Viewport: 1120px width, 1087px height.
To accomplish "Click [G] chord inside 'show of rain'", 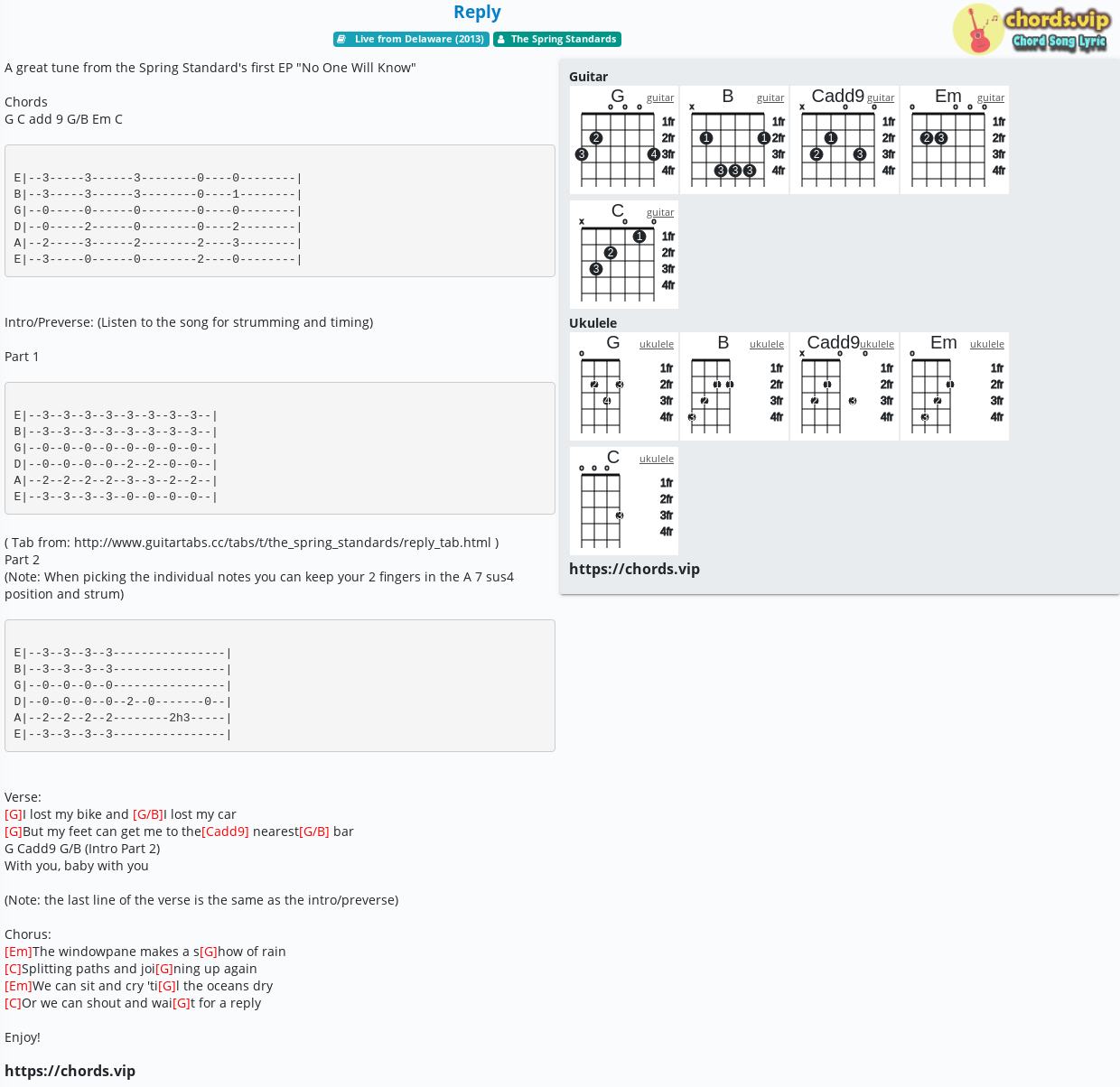I will [209, 952].
